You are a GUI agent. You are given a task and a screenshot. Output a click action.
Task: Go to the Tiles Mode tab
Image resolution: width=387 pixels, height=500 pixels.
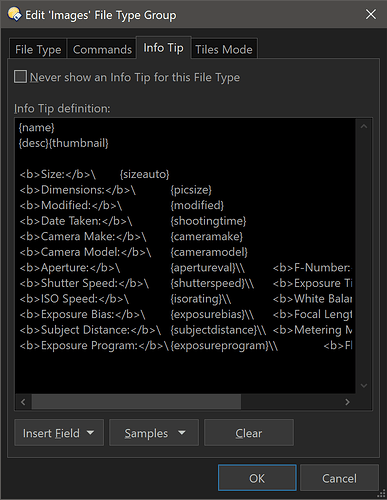tap(224, 49)
